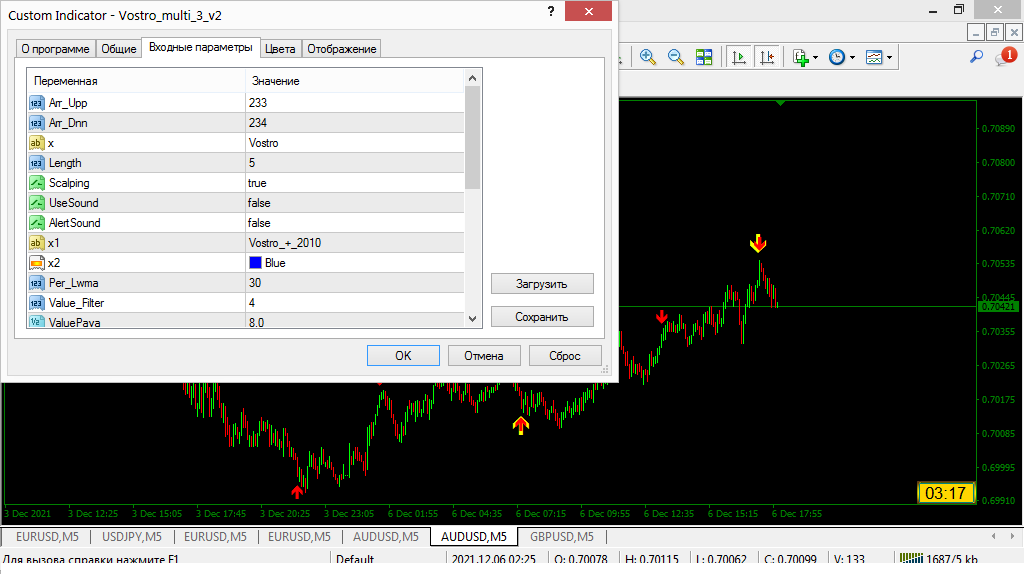Switch to the Цвета tab

pyautogui.click(x=280, y=49)
